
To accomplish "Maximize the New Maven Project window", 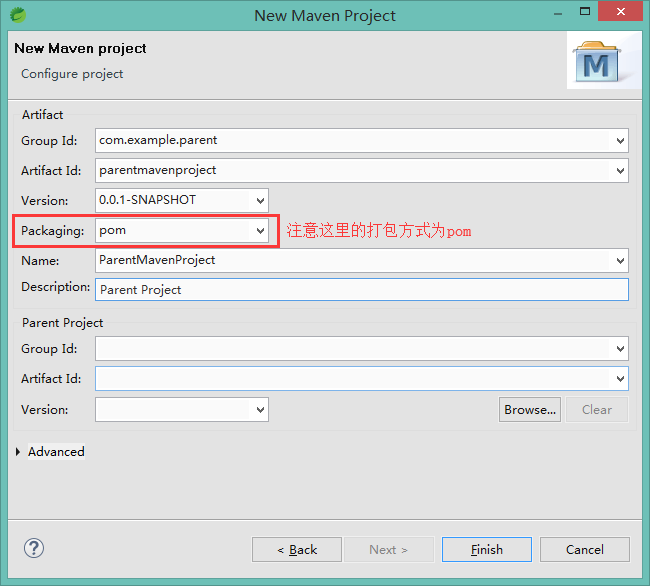I will [x=585, y=12].
